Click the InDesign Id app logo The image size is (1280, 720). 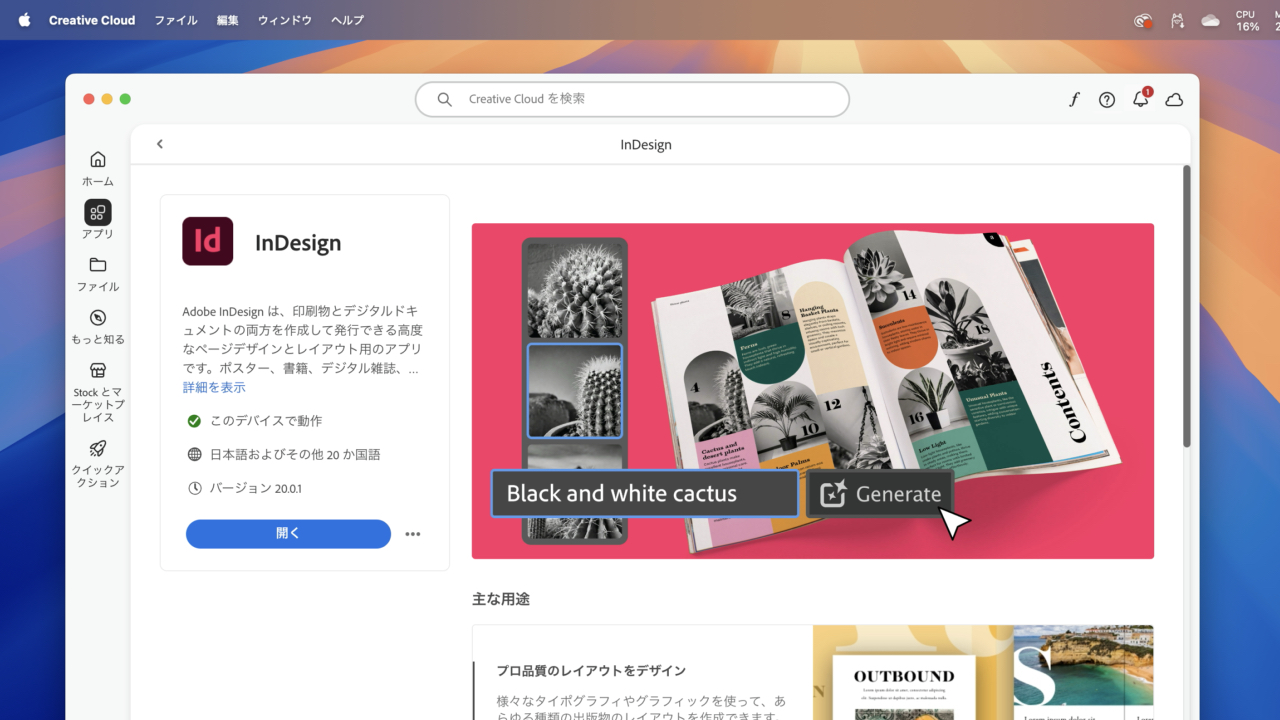click(x=208, y=241)
